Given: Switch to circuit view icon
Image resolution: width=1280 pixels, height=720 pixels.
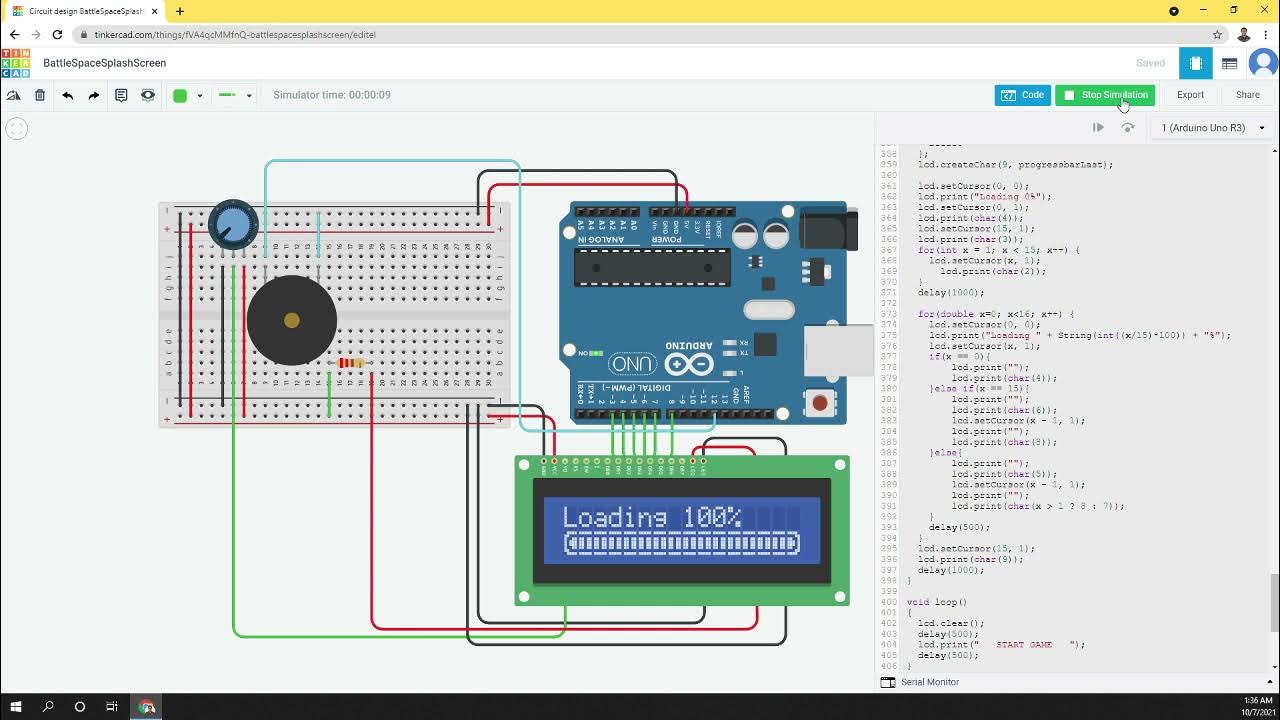Looking at the screenshot, I should coord(1195,63).
